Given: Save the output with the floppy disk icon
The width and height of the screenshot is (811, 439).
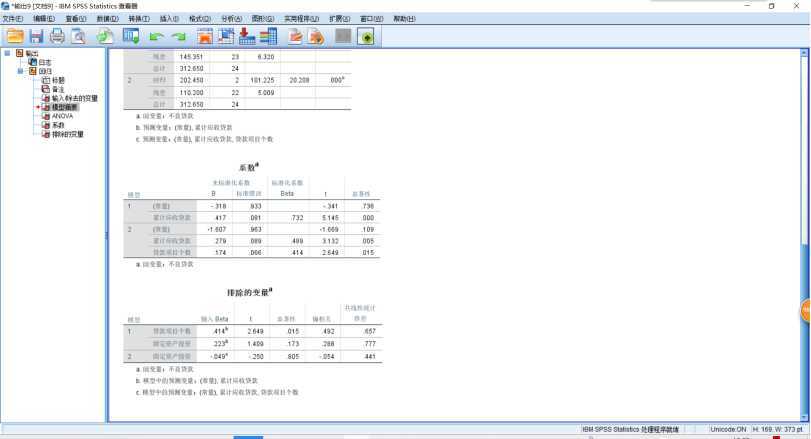Looking at the screenshot, I should click(36, 36).
